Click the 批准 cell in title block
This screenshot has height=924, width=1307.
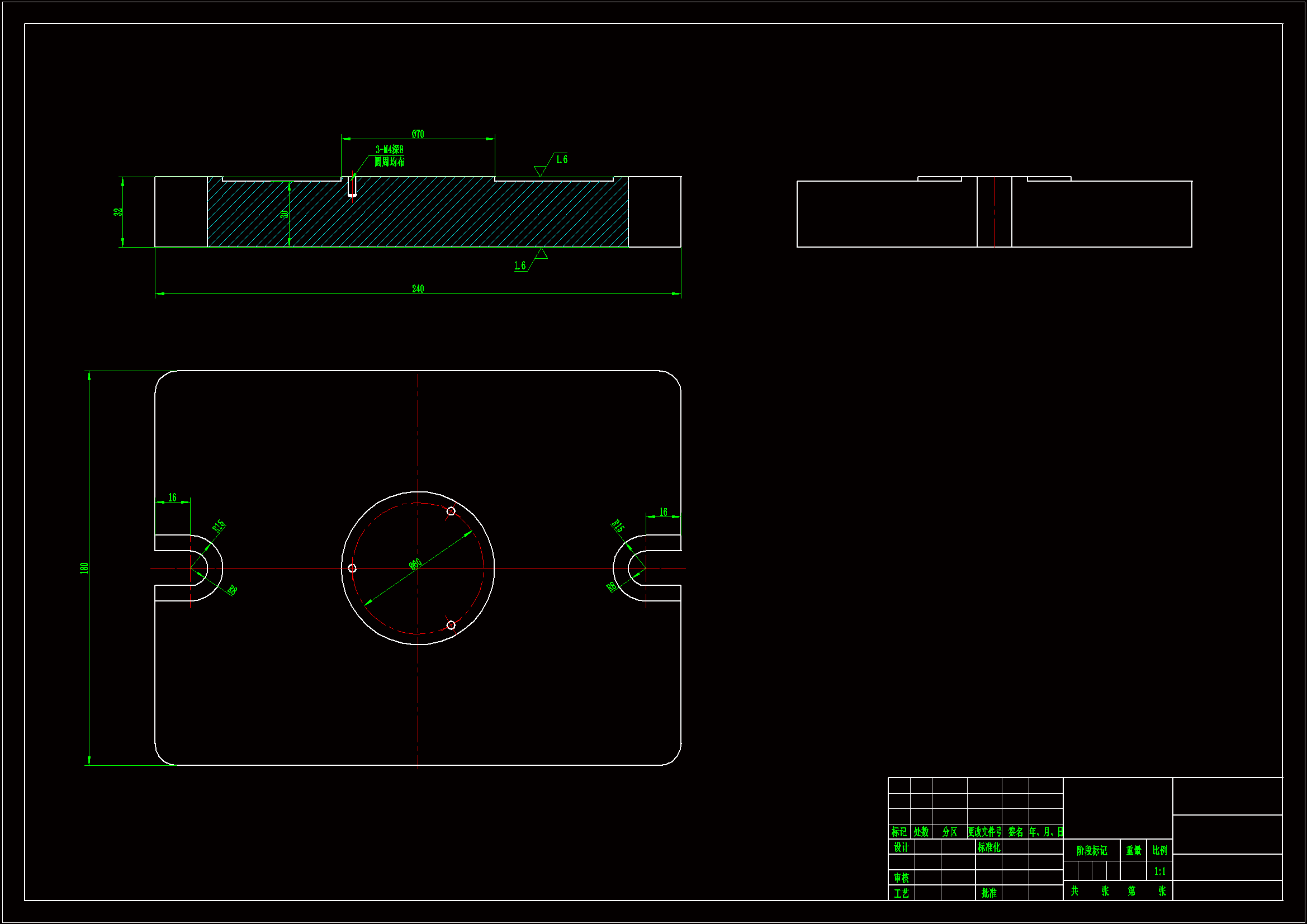point(989,893)
